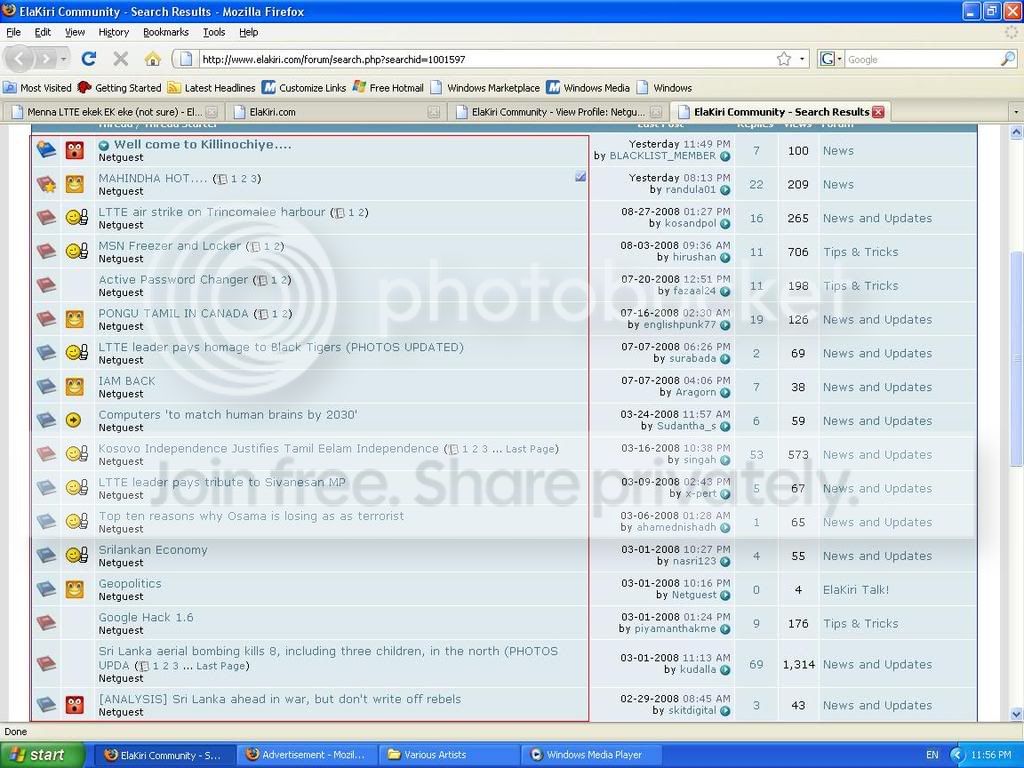This screenshot has width=1024, height=768.
Task: Open the File menu
Action: [13, 32]
